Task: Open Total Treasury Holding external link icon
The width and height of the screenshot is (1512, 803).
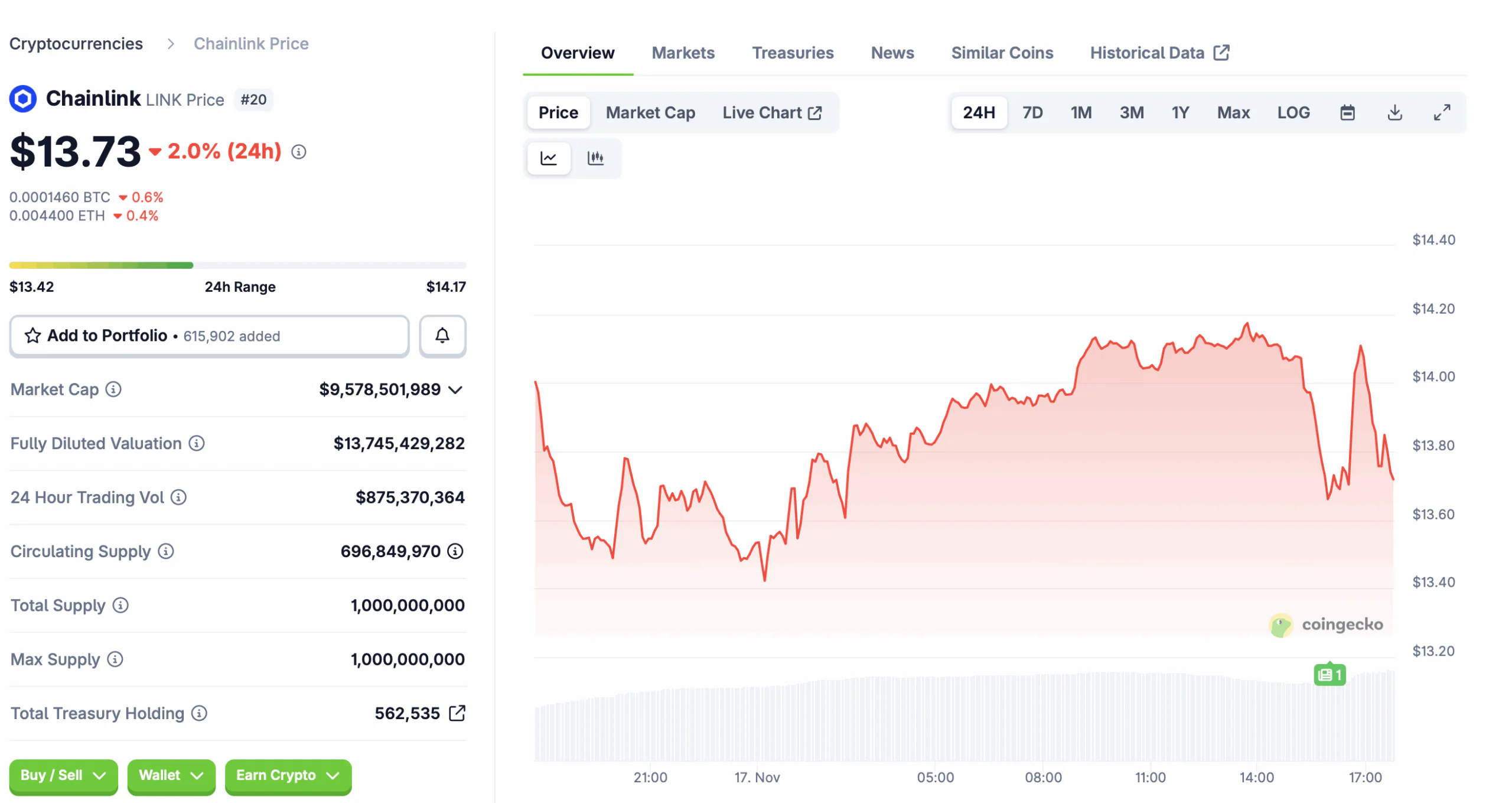Action: 457,713
